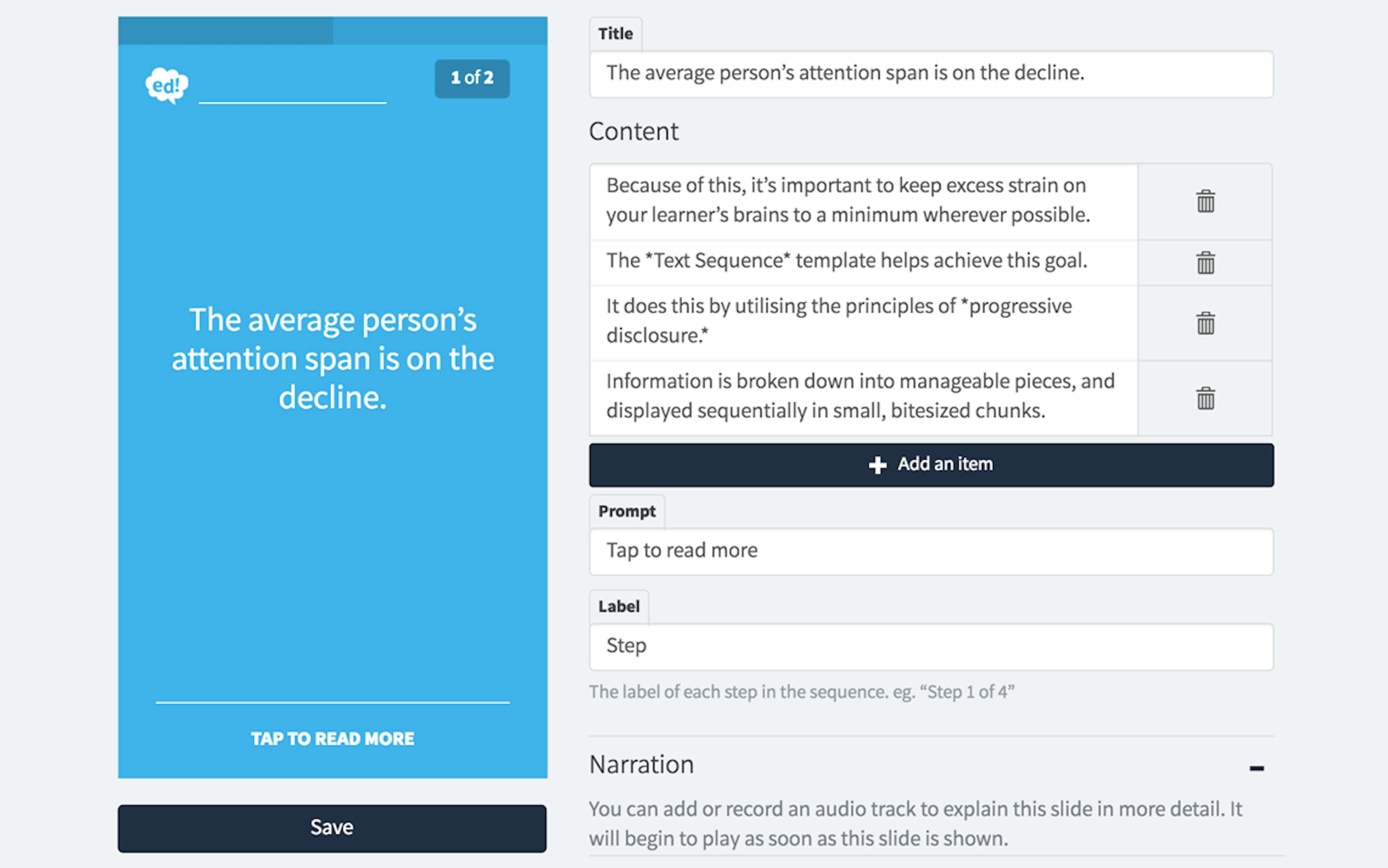Screen dimensions: 1388x868
Task: Edit the 'Text Sequence template' content row
Action: pyautogui.click(x=862, y=261)
